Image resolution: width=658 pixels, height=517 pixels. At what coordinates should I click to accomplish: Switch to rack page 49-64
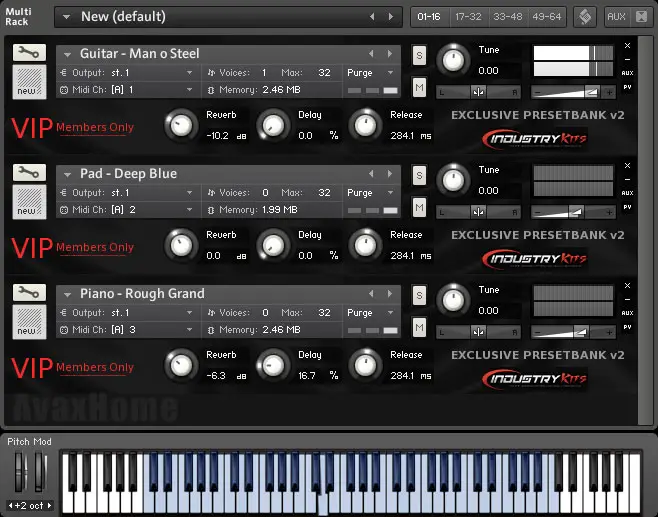pos(547,17)
